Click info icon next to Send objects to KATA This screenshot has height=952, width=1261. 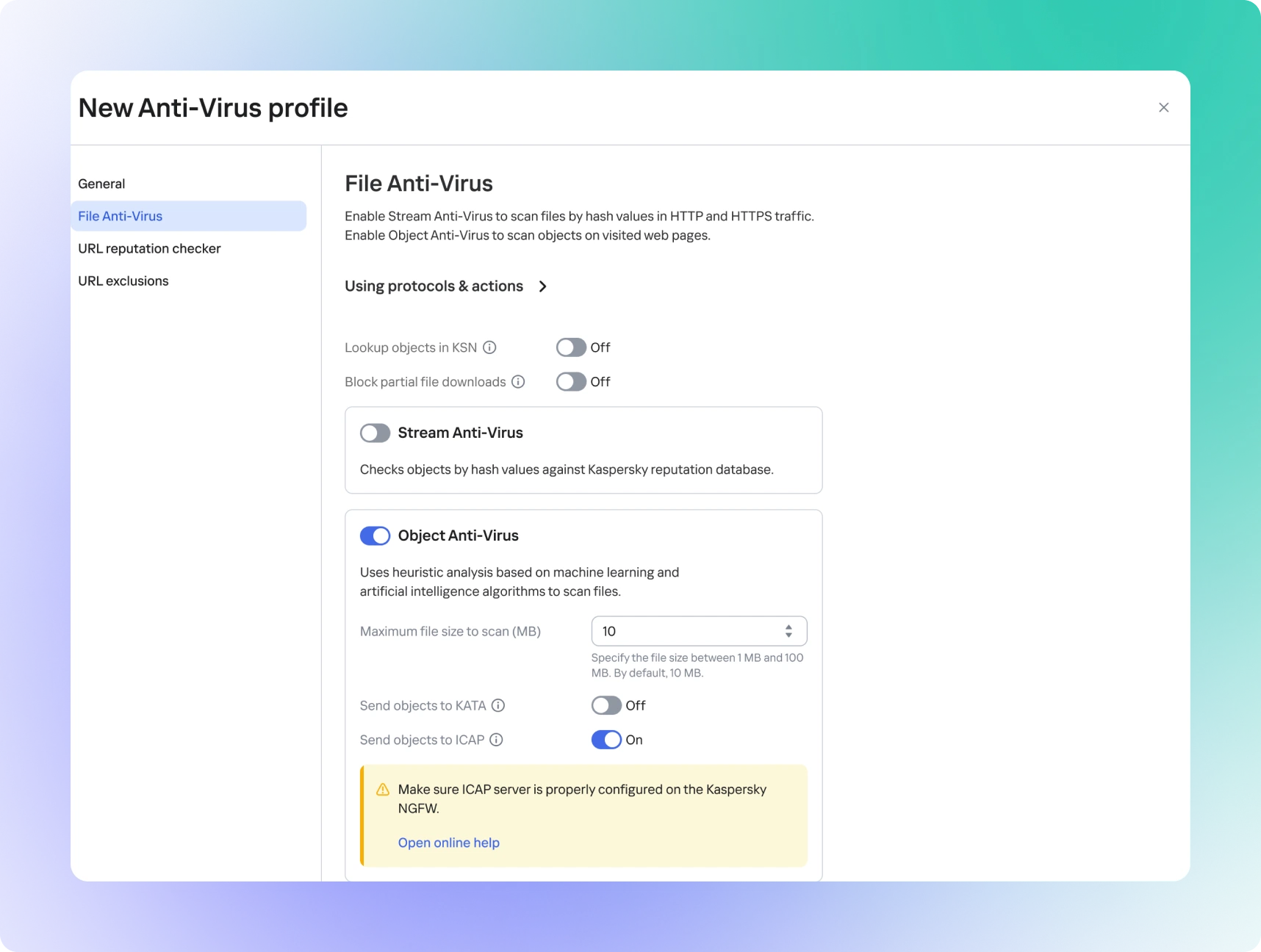498,706
